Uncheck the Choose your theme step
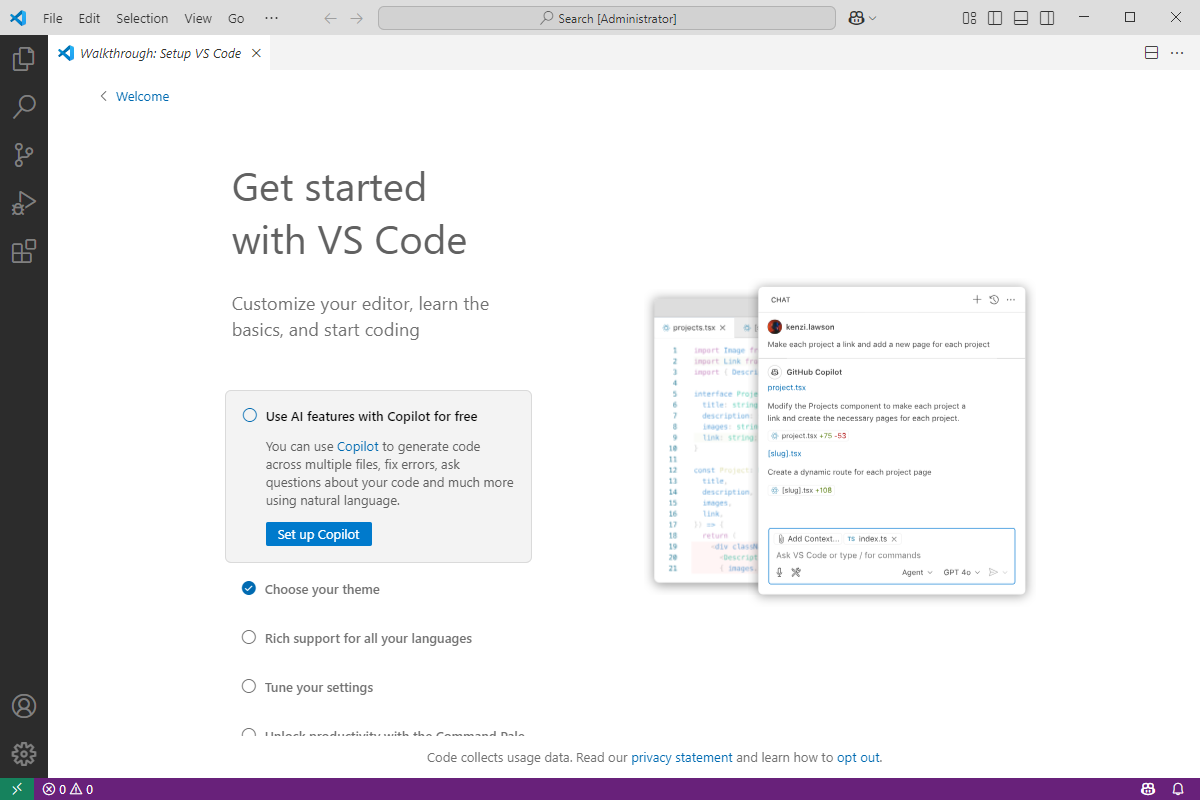 pos(249,588)
